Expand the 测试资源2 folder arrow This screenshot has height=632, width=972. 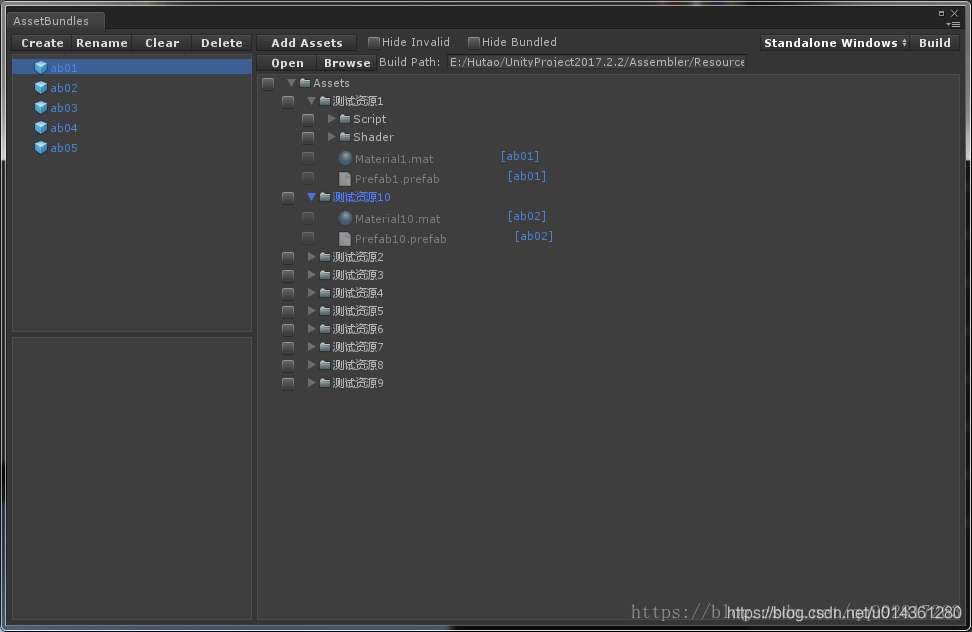click(x=312, y=257)
